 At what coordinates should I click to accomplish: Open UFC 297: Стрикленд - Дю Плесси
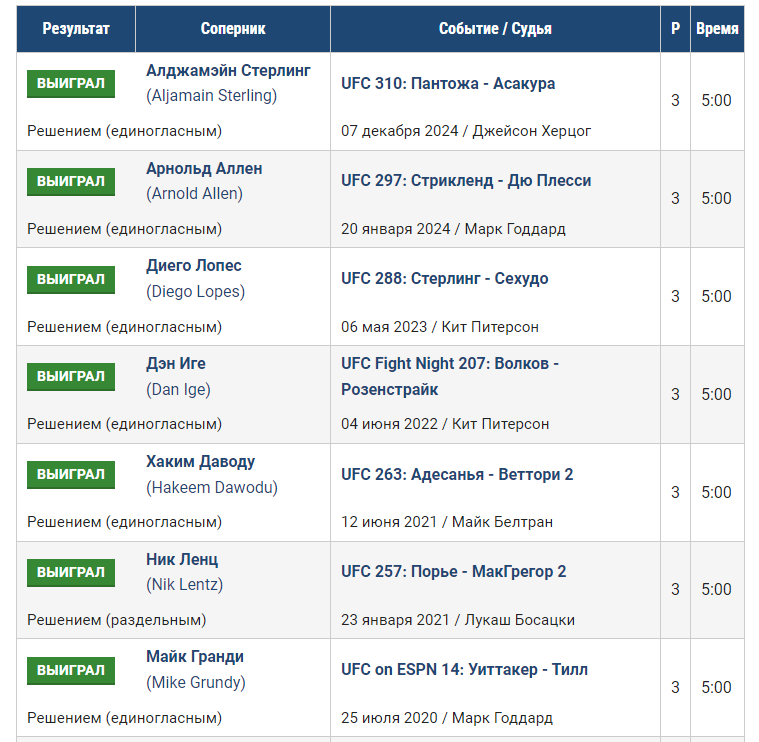click(466, 181)
